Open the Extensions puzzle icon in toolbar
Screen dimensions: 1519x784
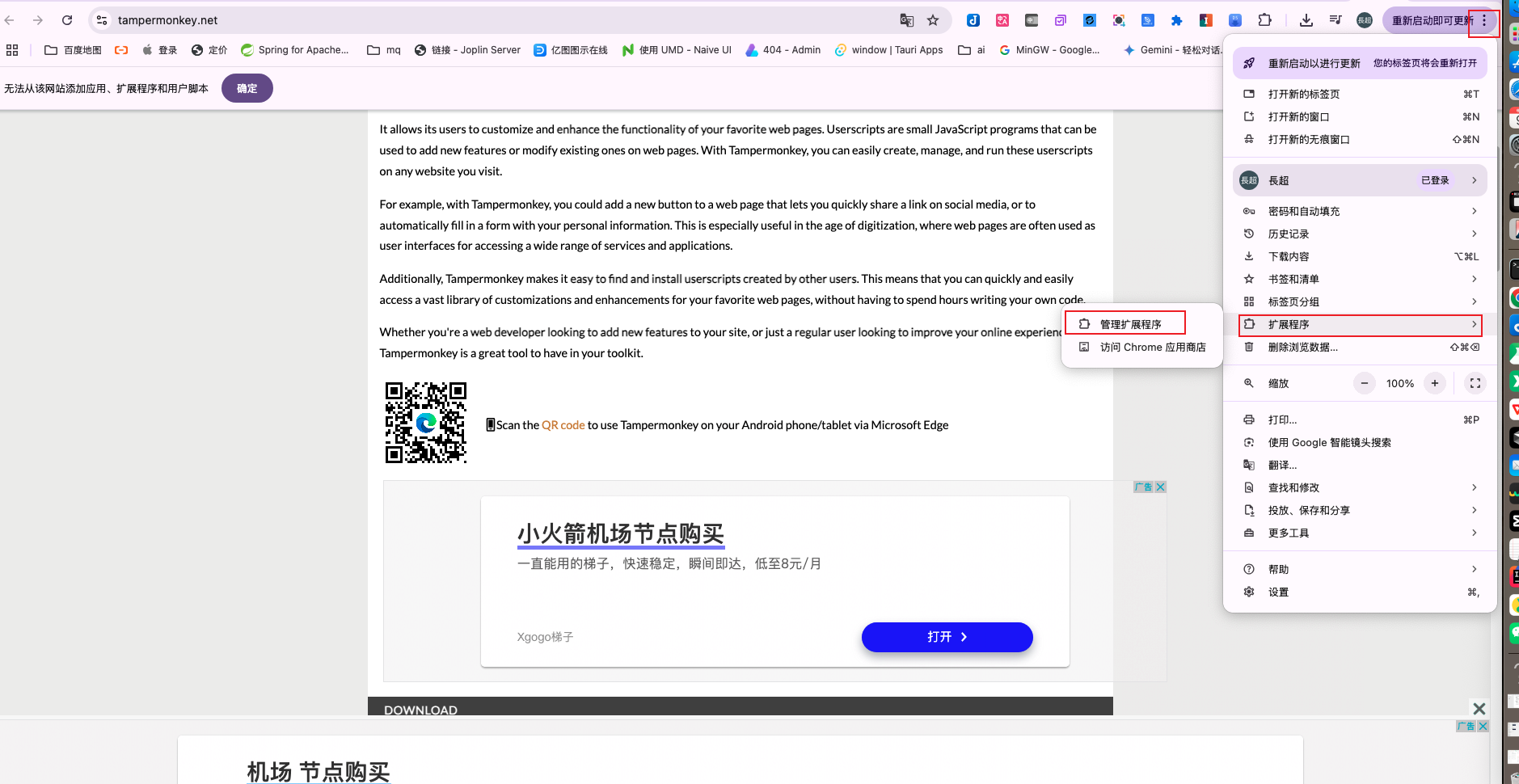1265,20
